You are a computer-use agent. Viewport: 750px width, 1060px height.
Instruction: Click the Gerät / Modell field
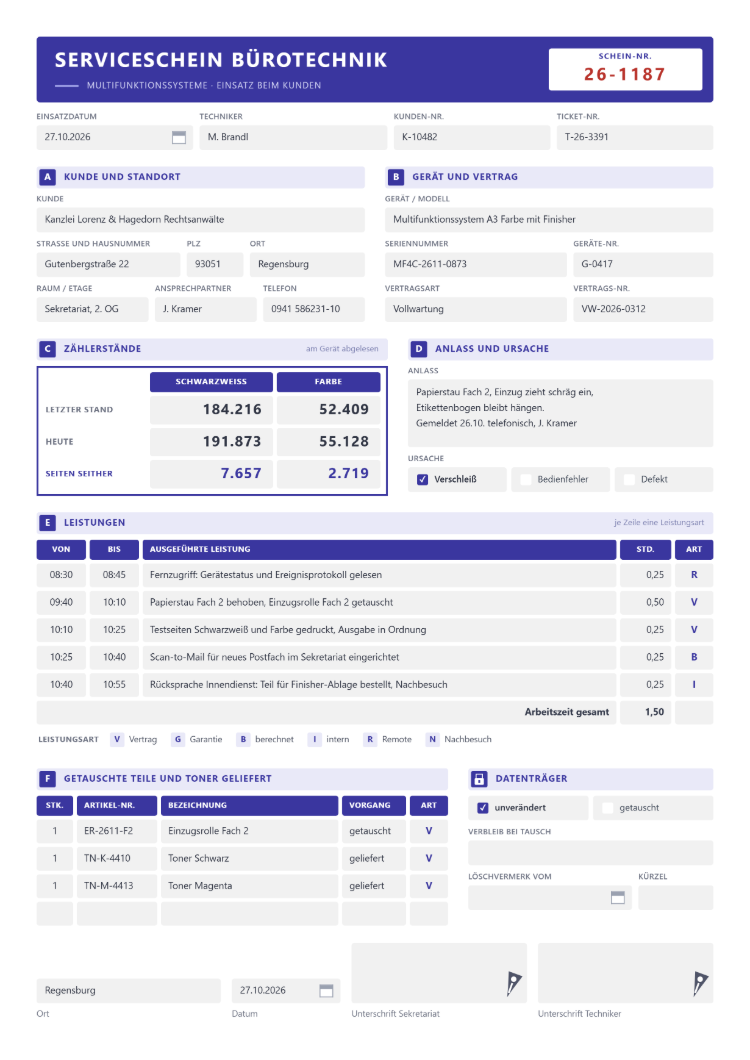tap(548, 220)
